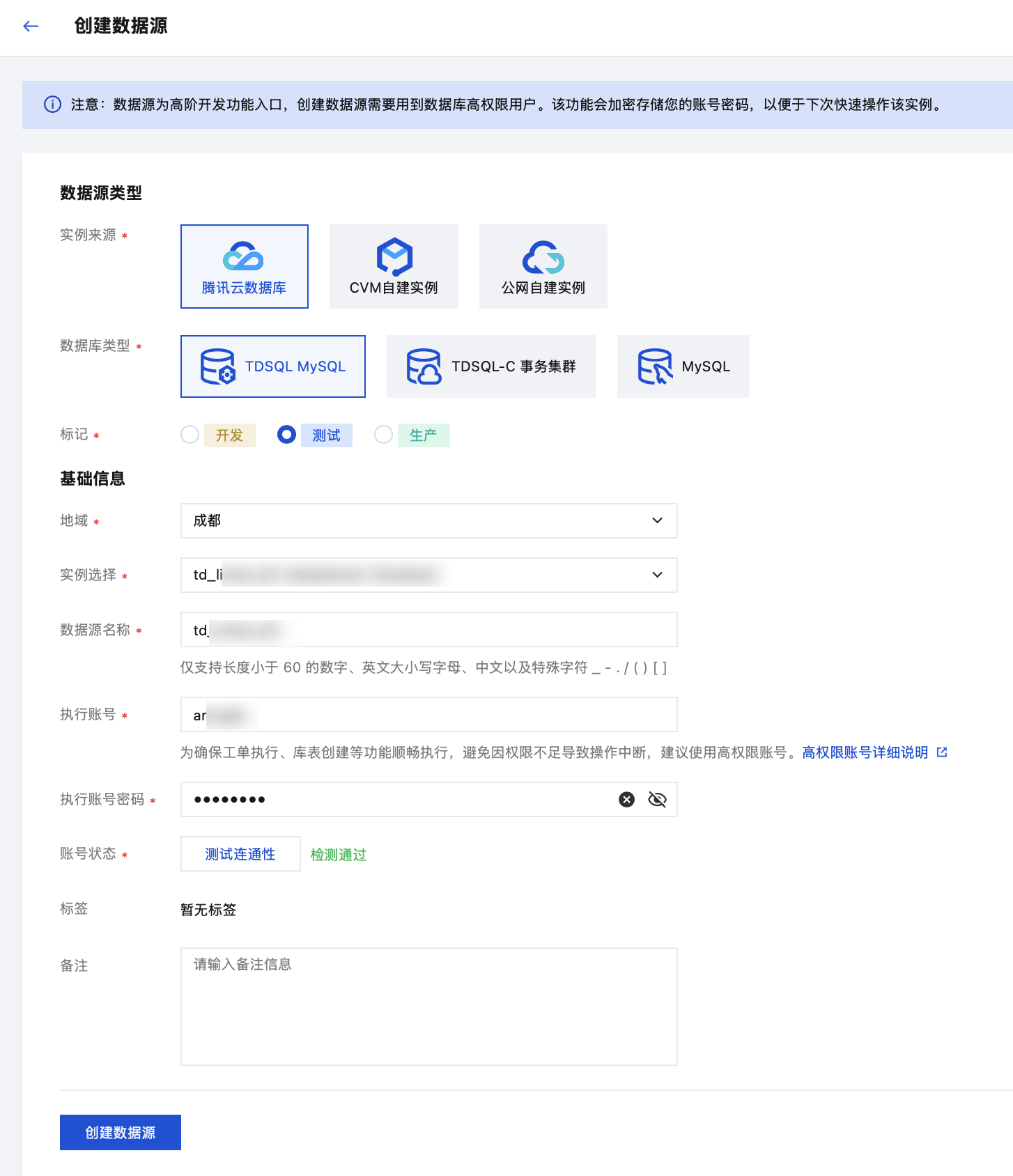Clear the password with the X icon
Image resolution: width=1013 pixels, height=1176 pixels.
coord(627,799)
